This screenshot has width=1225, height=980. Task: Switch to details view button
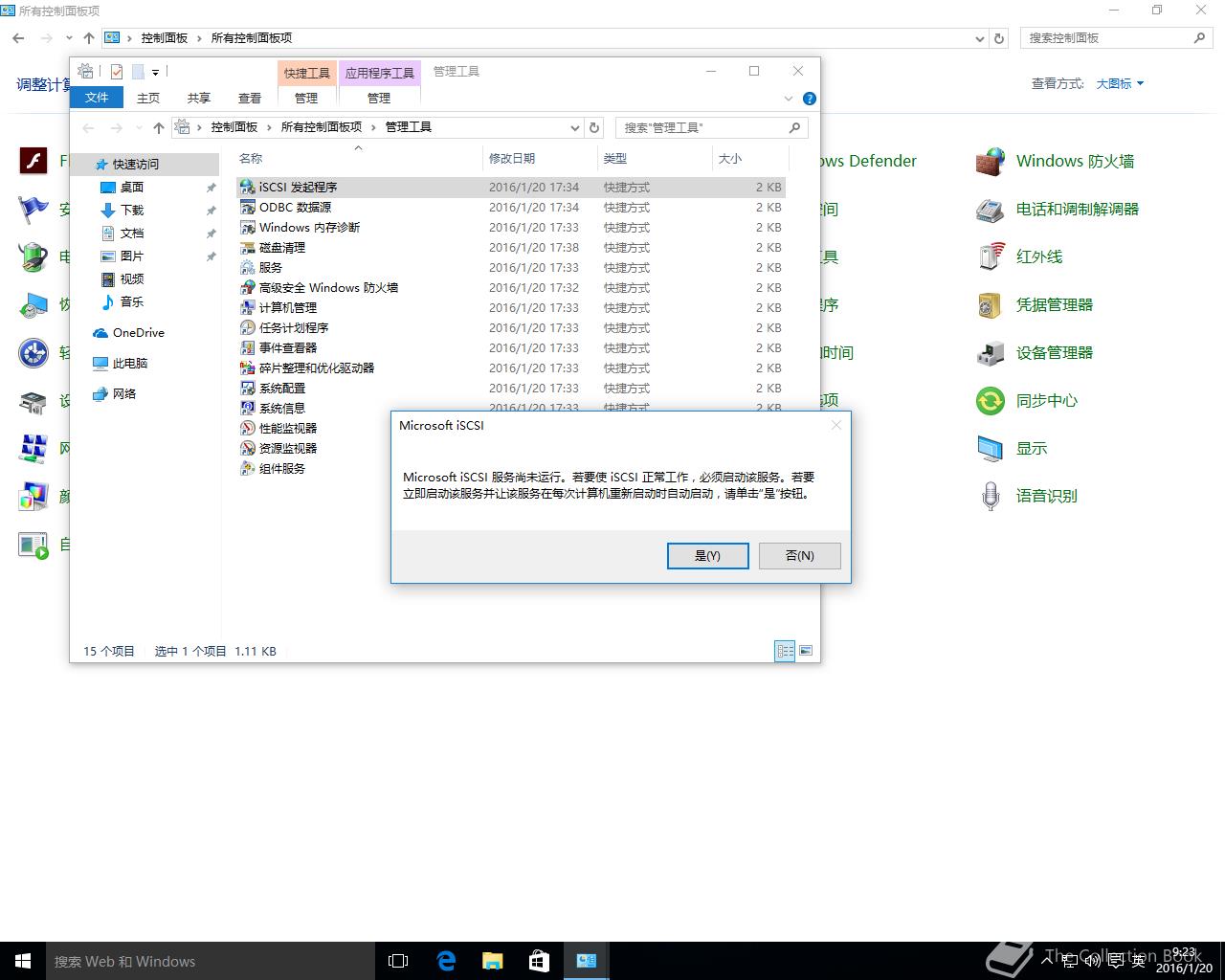point(785,651)
